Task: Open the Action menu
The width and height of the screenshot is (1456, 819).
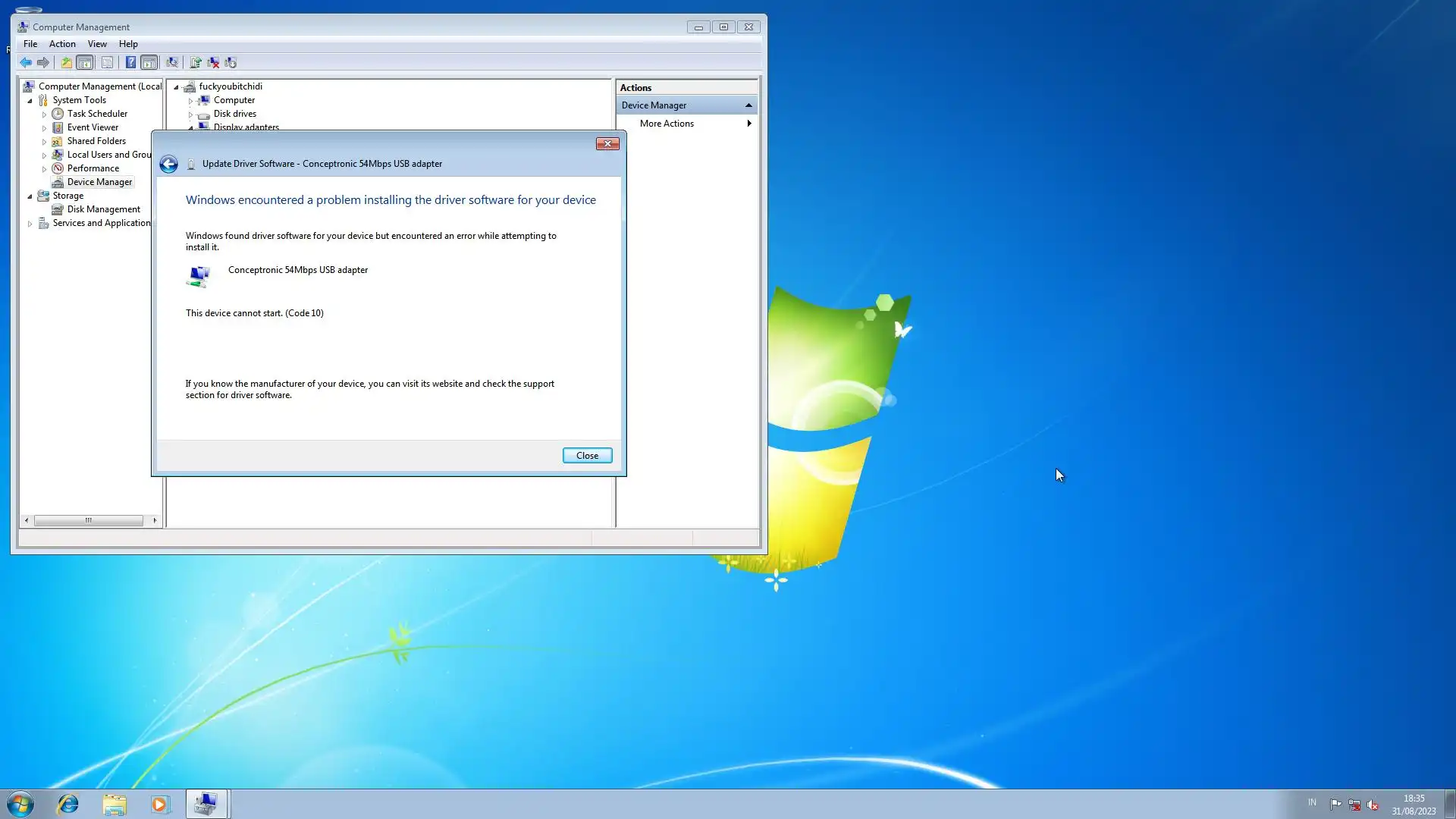Action: click(62, 44)
